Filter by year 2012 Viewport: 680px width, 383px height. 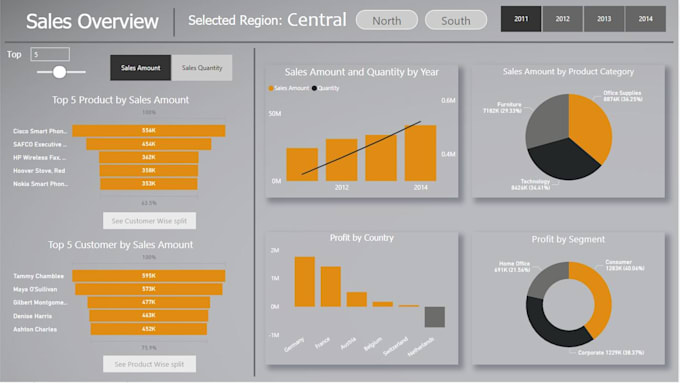tap(562, 19)
